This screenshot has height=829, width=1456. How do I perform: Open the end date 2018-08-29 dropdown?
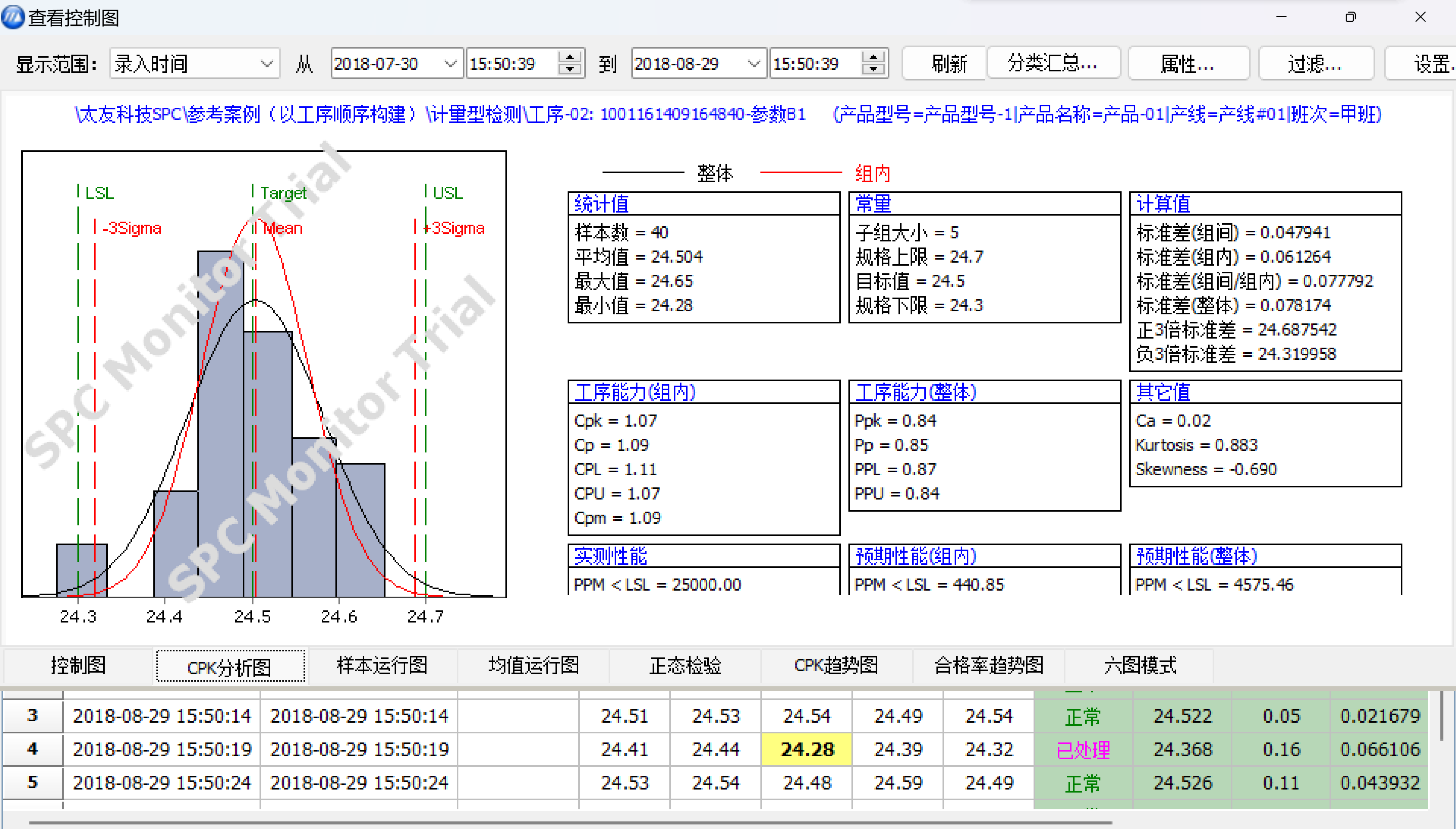click(755, 63)
